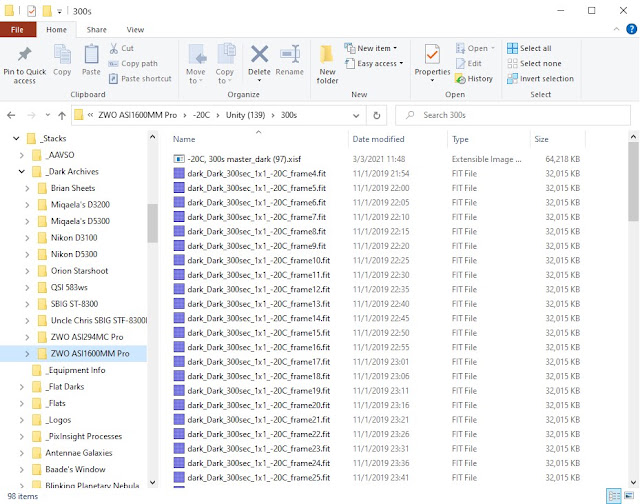Refresh the current folder
Screen dimensions: 640x504
coord(376,115)
